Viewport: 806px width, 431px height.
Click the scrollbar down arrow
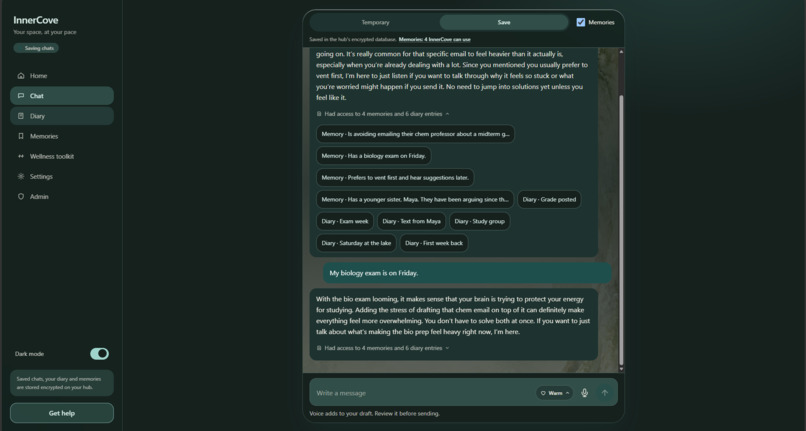coord(621,369)
